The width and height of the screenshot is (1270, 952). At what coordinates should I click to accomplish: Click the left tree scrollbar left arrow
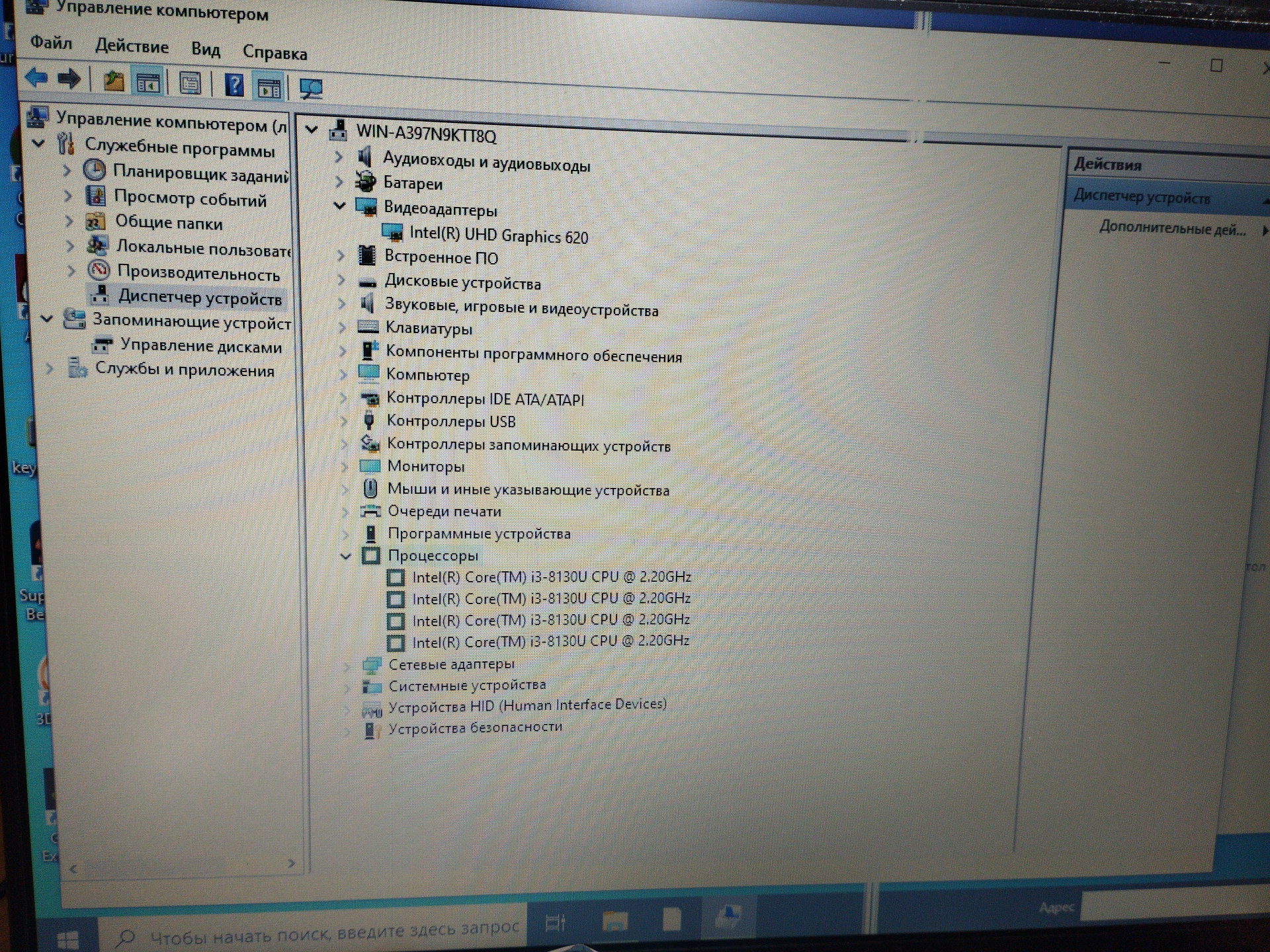click(73, 869)
